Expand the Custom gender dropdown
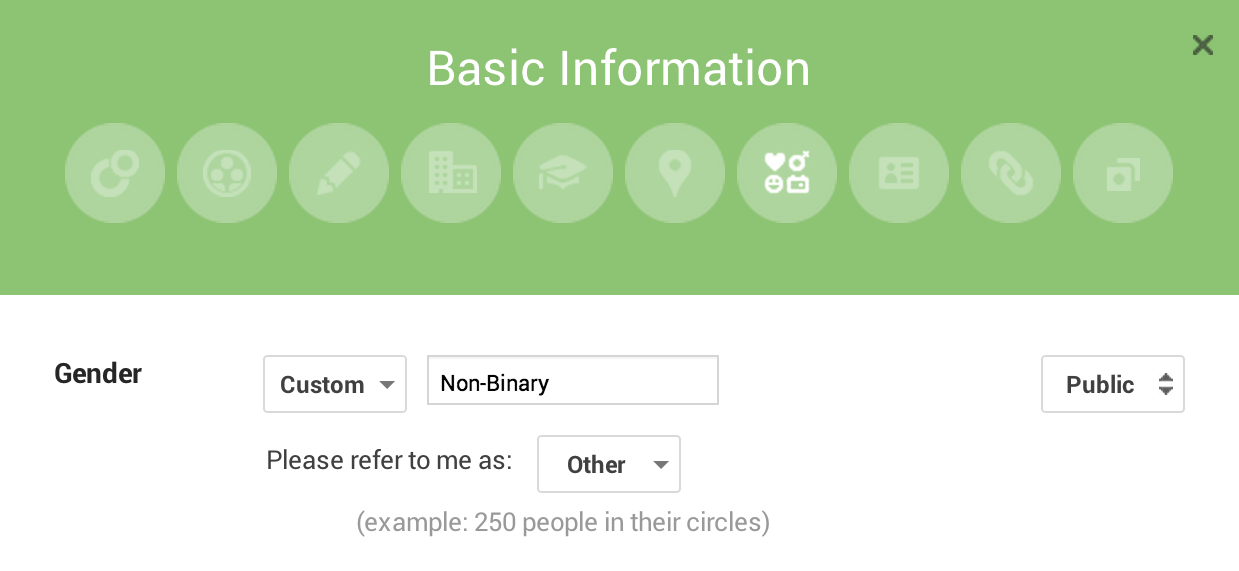Screen dimensions: 1239x571 point(335,384)
